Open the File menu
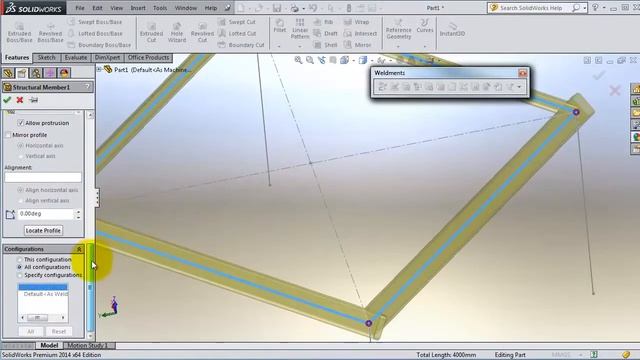 [x=80, y=8]
